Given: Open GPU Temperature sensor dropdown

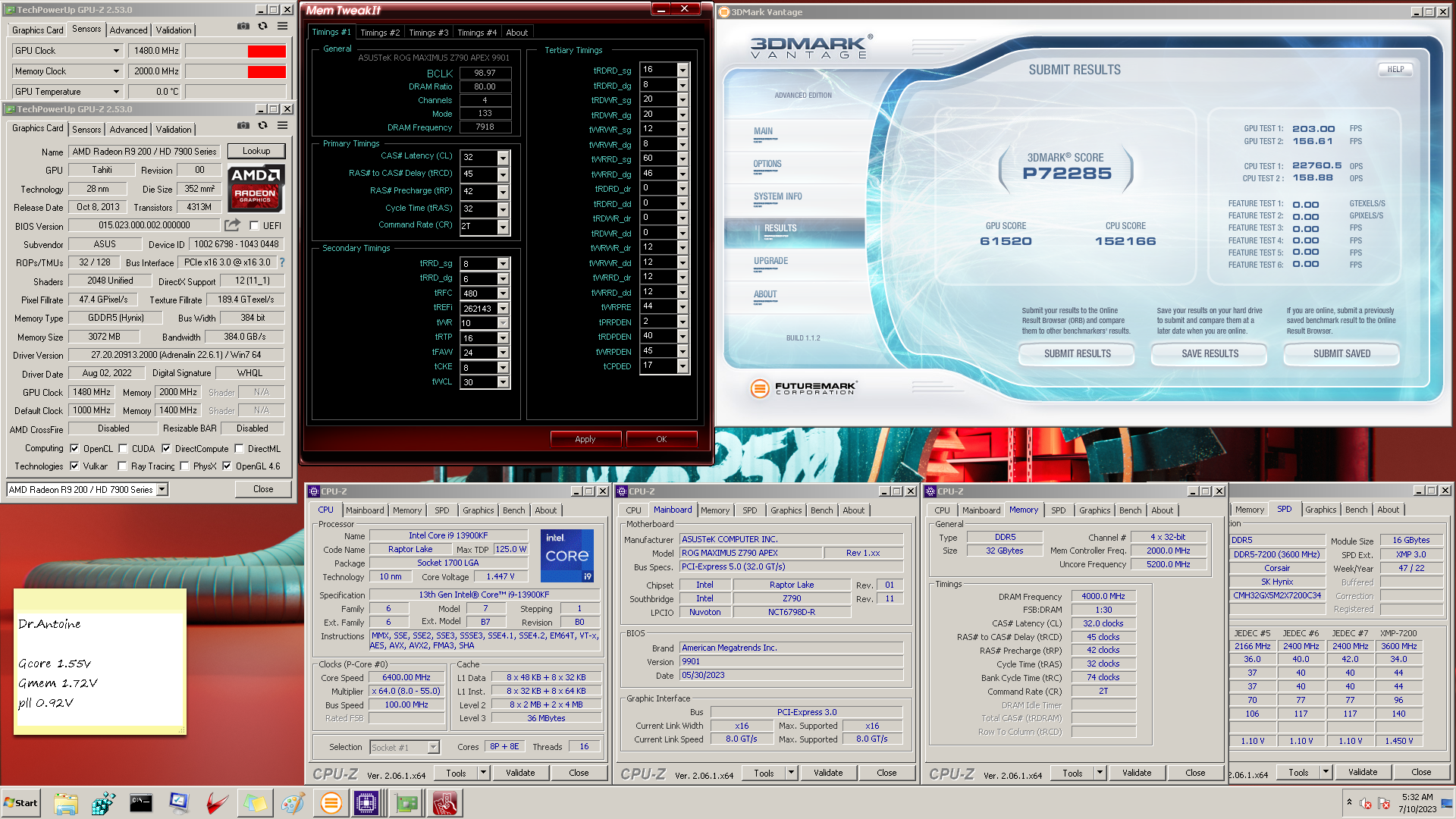Looking at the screenshot, I should tap(116, 92).
